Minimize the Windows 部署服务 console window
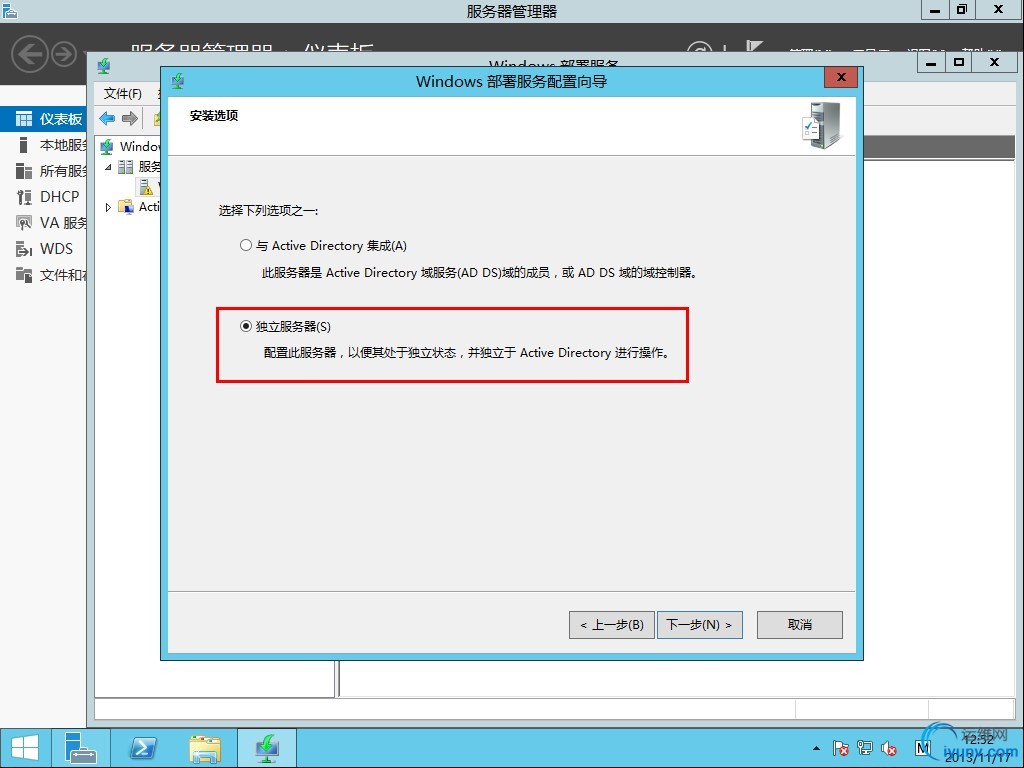 click(931, 62)
